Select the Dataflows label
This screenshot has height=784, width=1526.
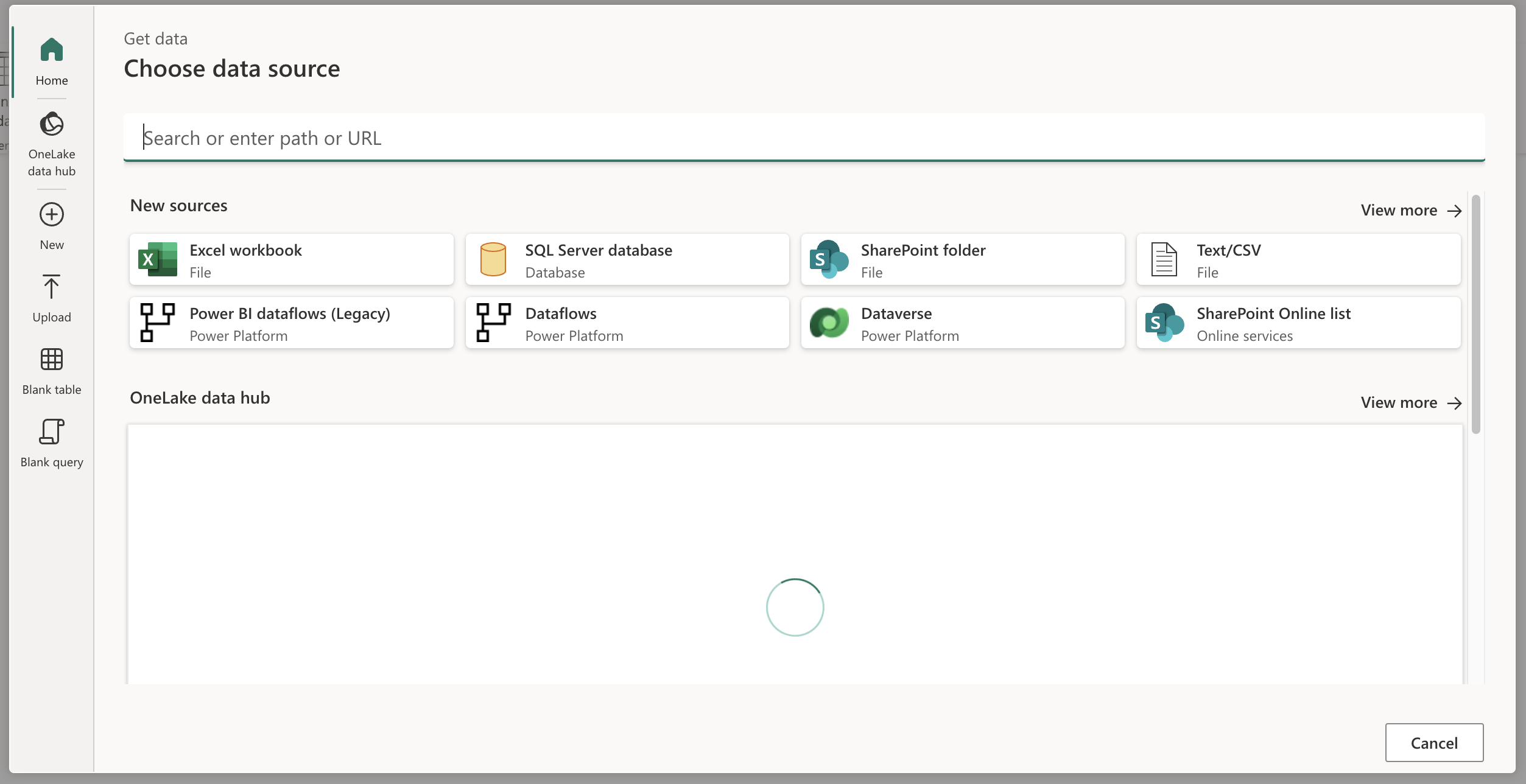coord(561,313)
